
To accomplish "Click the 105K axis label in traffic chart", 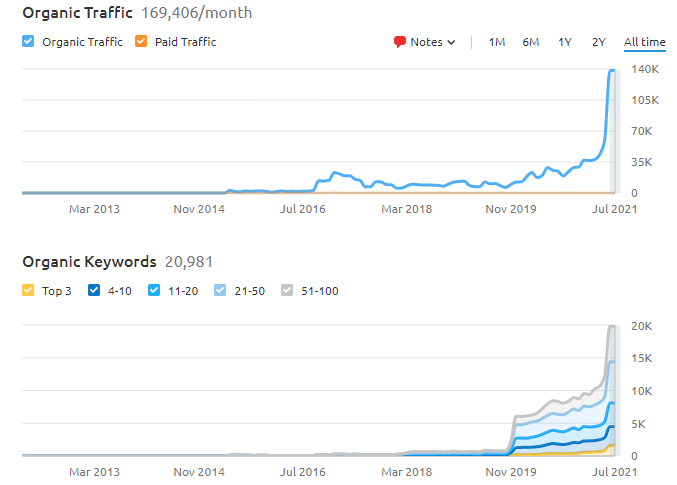I will click(645, 100).
